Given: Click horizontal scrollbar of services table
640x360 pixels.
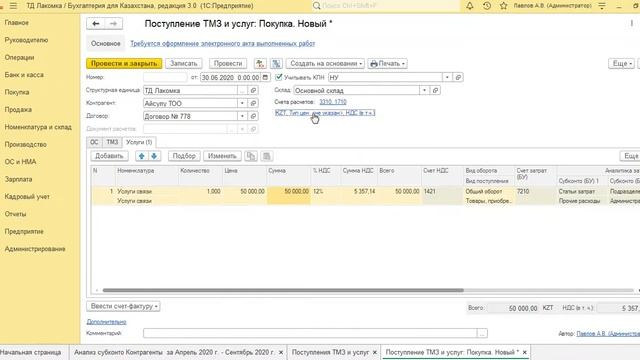Looking at the screenshot, I should [283, 290].
